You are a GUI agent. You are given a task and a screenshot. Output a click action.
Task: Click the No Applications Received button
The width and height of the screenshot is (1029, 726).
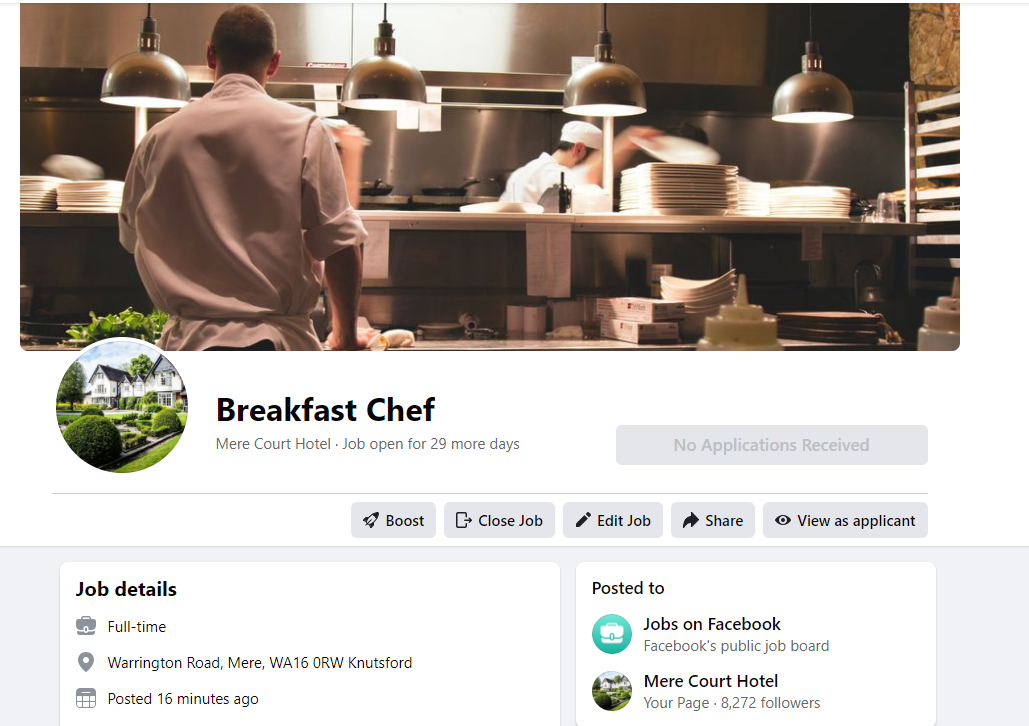[772, 445]
